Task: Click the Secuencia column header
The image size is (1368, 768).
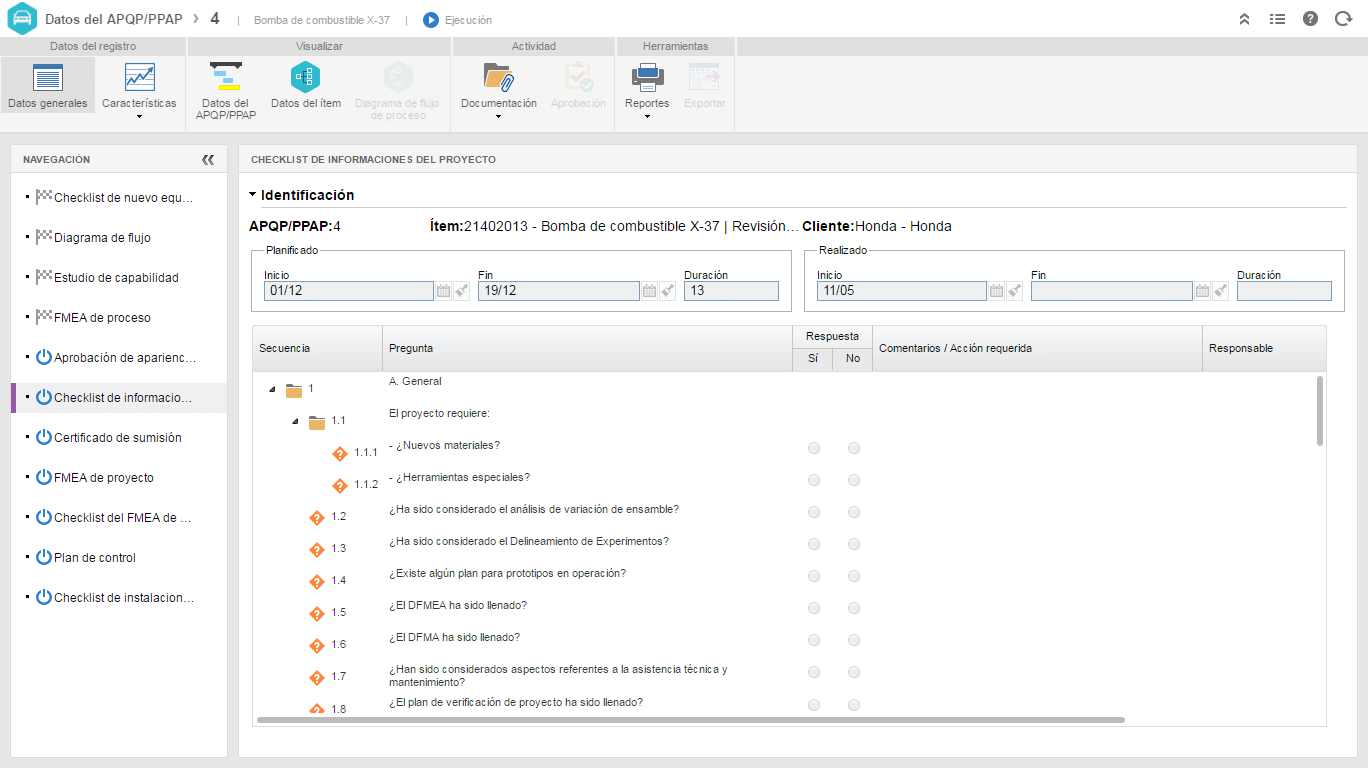Action: click(317, 348)
